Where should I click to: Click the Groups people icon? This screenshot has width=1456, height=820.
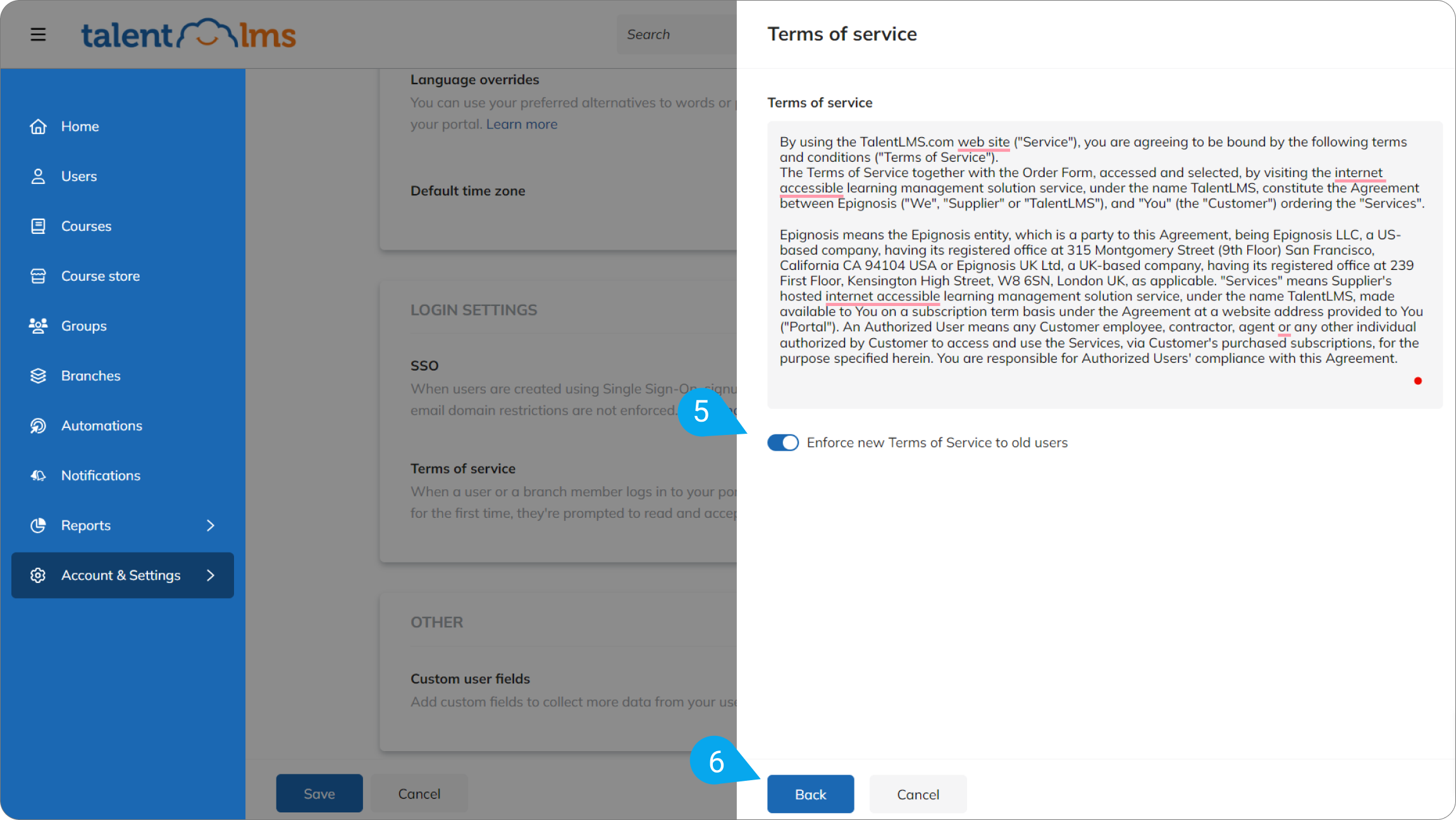[38, 326]
